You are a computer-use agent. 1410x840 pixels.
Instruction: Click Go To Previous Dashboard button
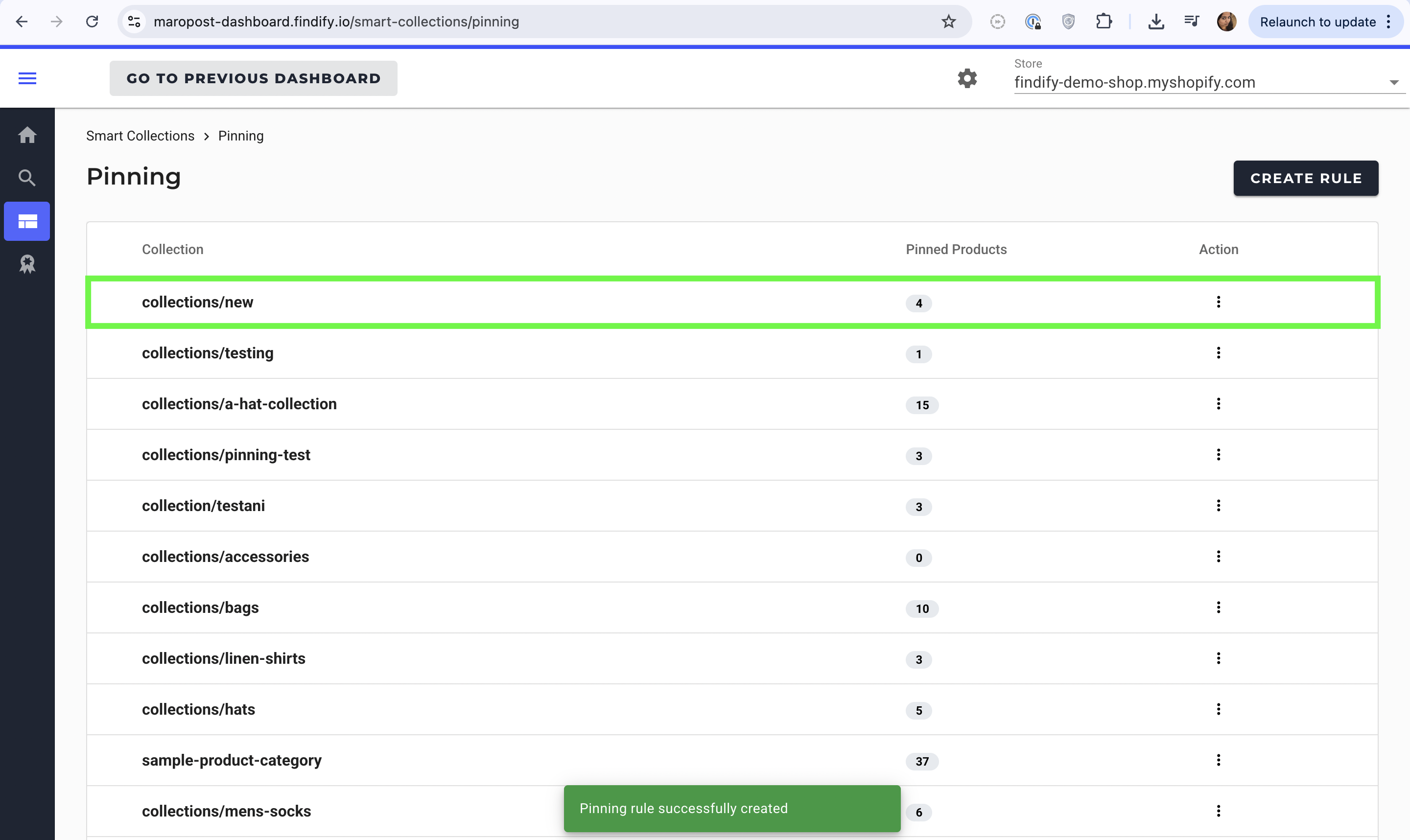click(254, 78)
